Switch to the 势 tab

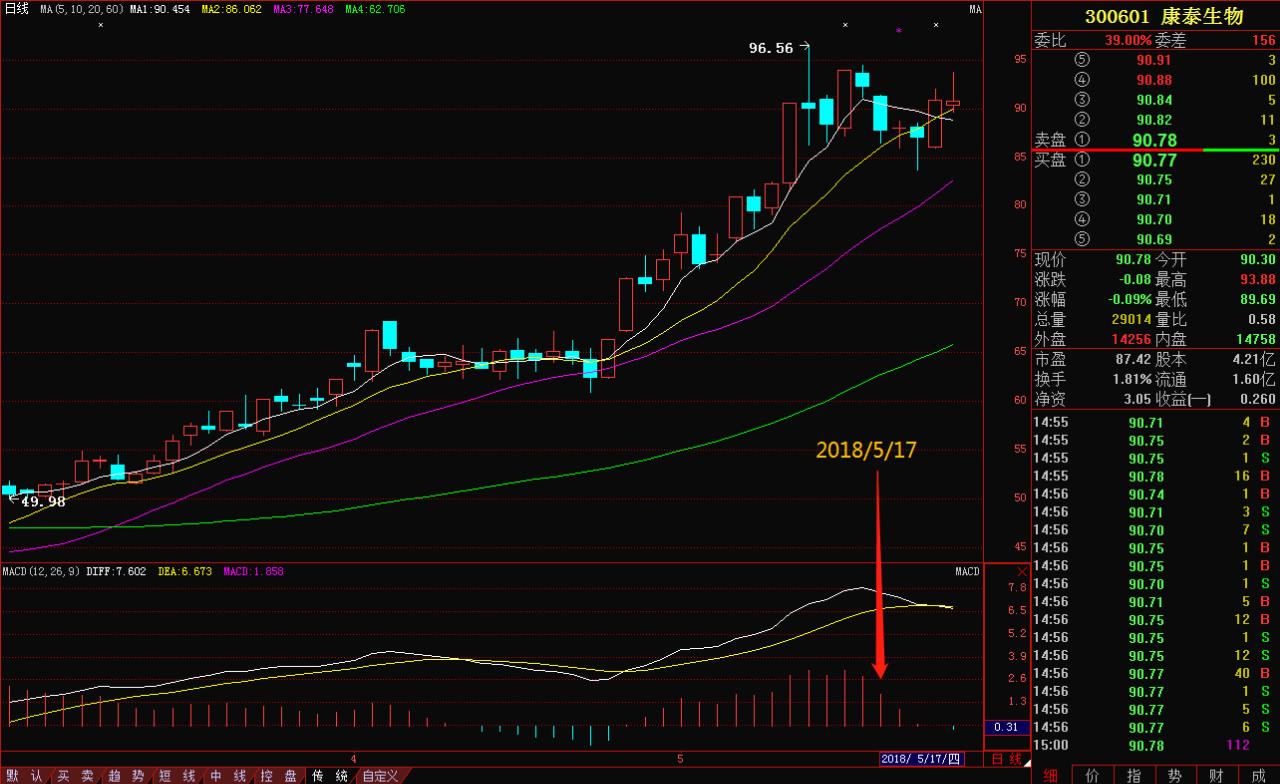coord(1175,775)
